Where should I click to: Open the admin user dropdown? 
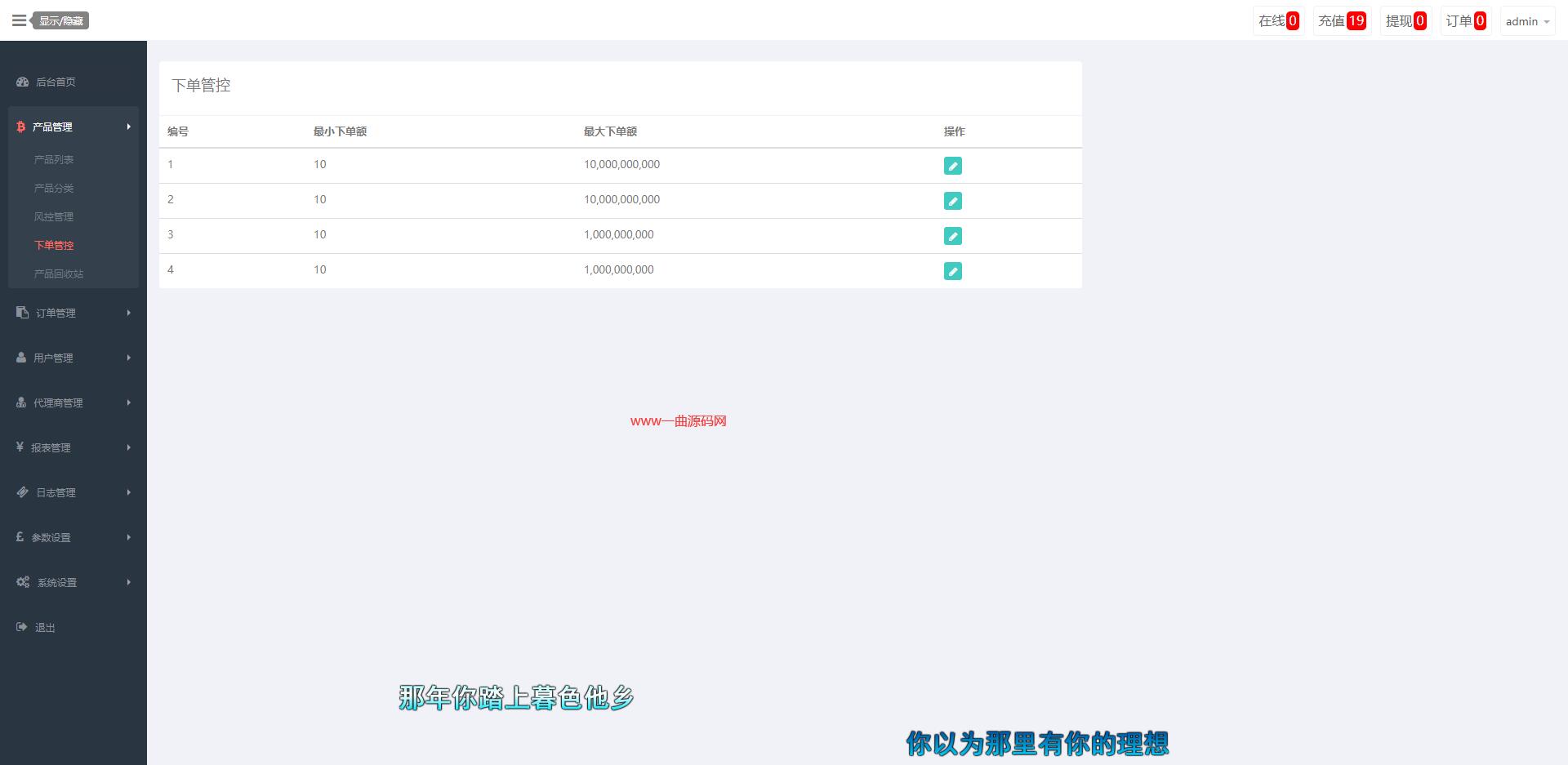(x=1526, y=21)
